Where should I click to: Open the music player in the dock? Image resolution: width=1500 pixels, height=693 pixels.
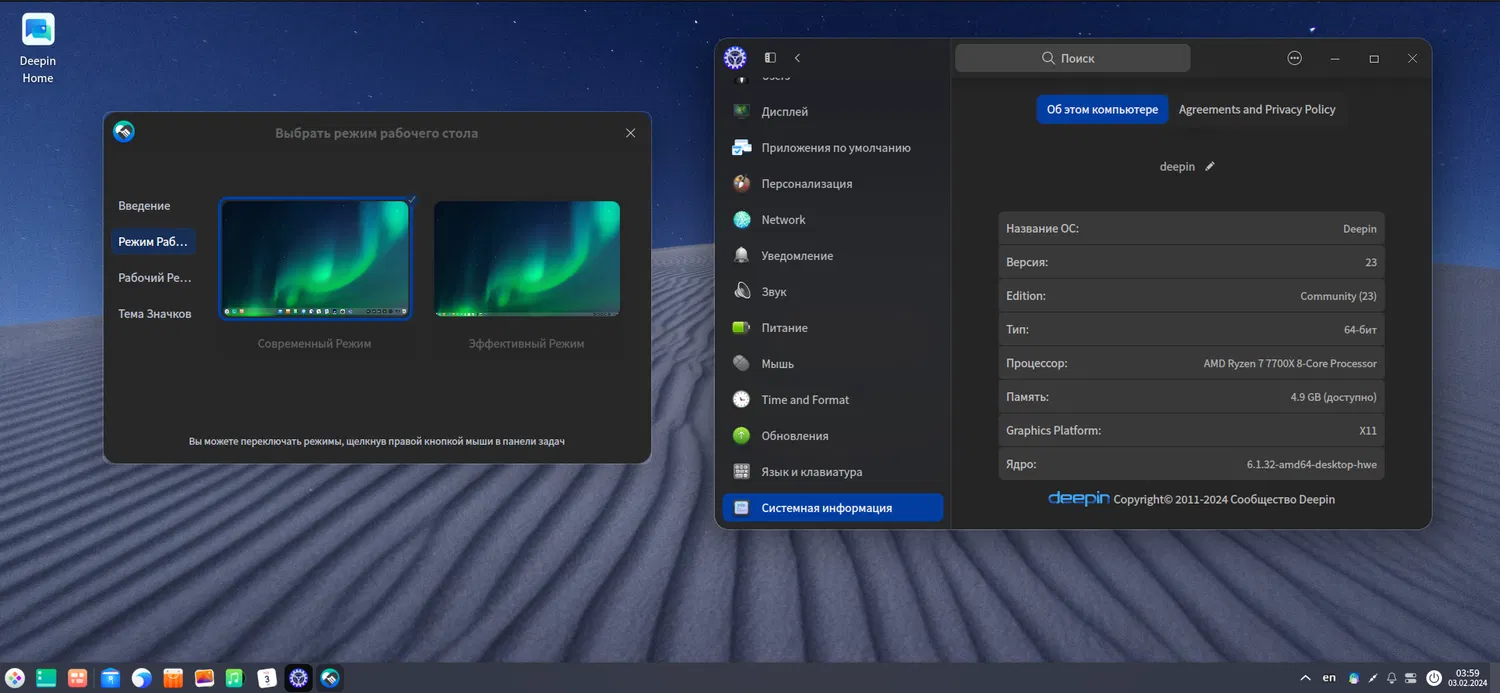coord(234,678)
